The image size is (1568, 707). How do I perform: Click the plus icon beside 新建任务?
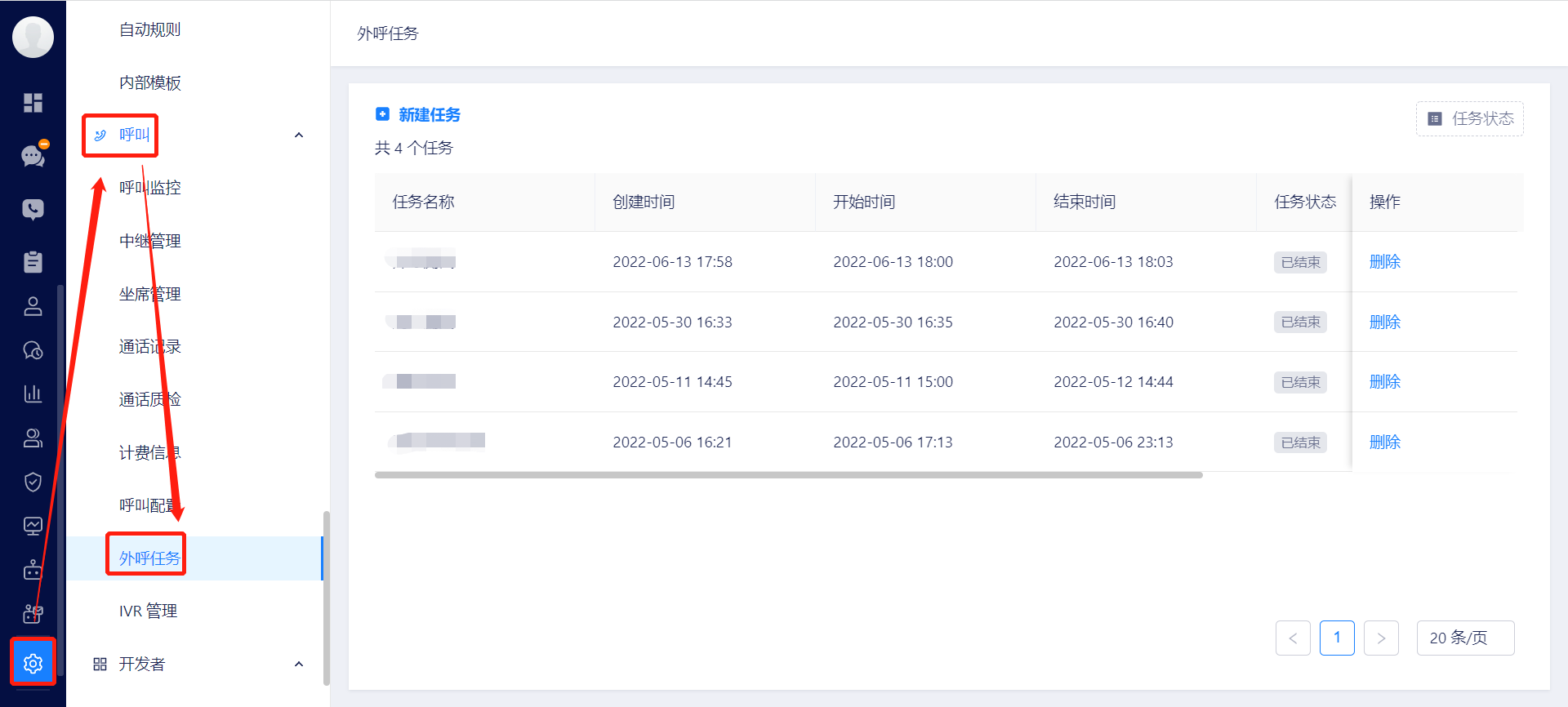pyautogui.click(x=382, y=114)
